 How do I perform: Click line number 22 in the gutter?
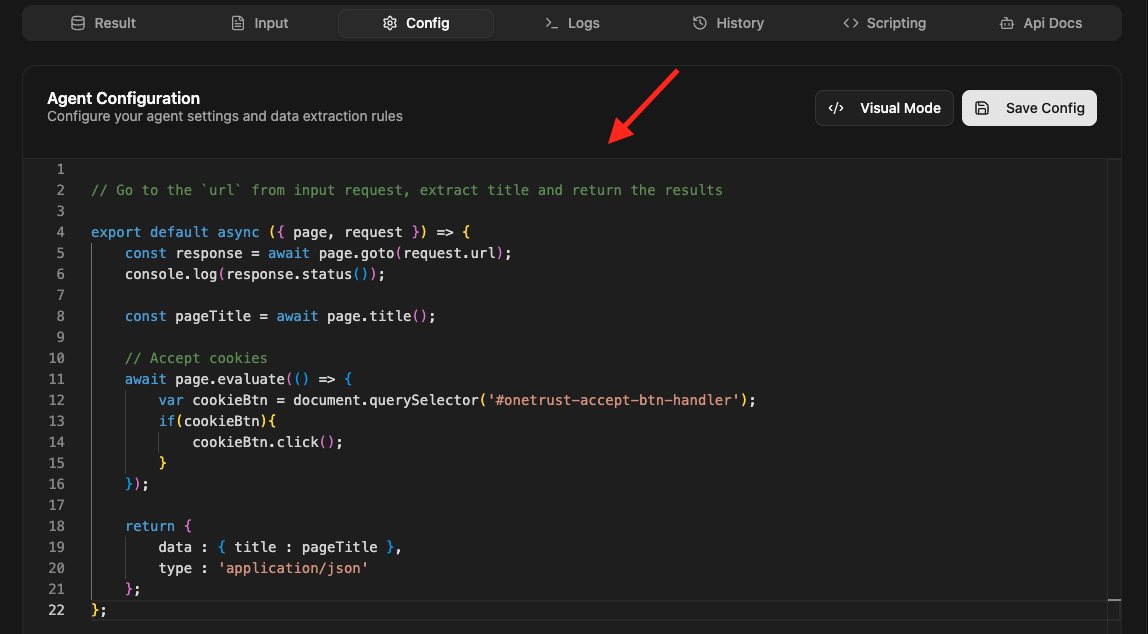click(56, 610)
